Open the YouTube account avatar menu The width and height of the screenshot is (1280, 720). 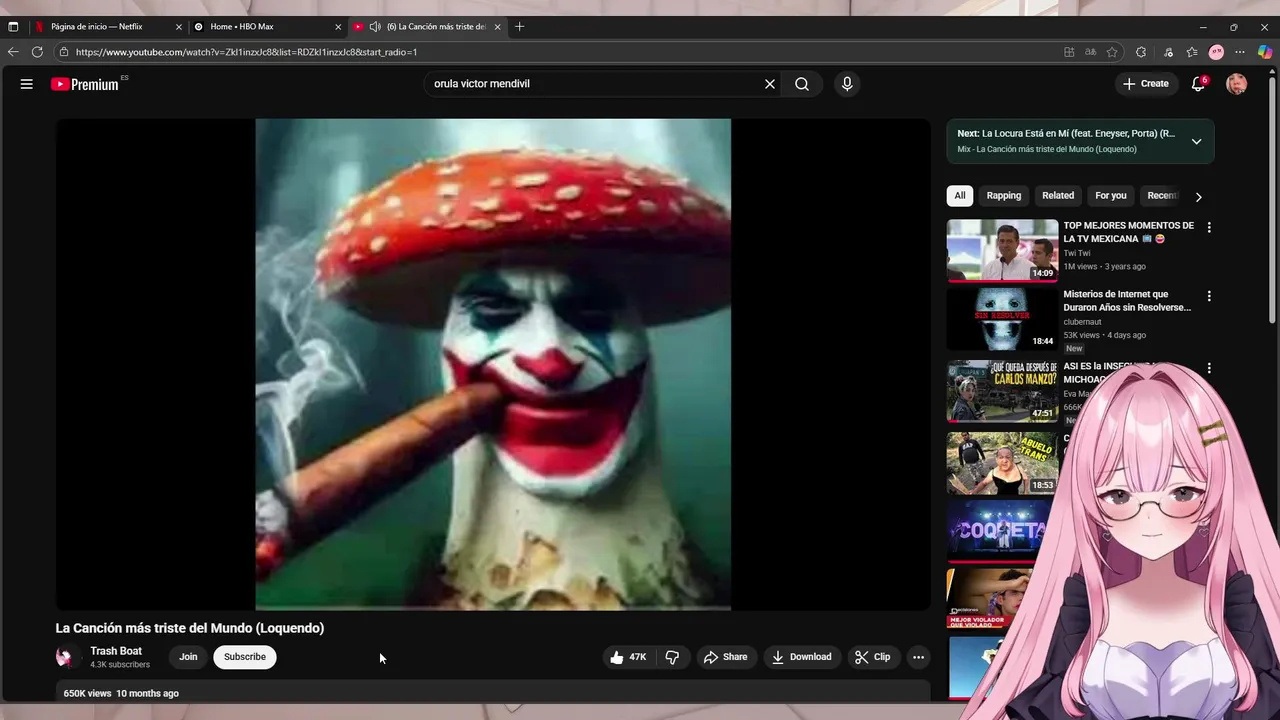pyautogui.click(x=1237, y=84)
